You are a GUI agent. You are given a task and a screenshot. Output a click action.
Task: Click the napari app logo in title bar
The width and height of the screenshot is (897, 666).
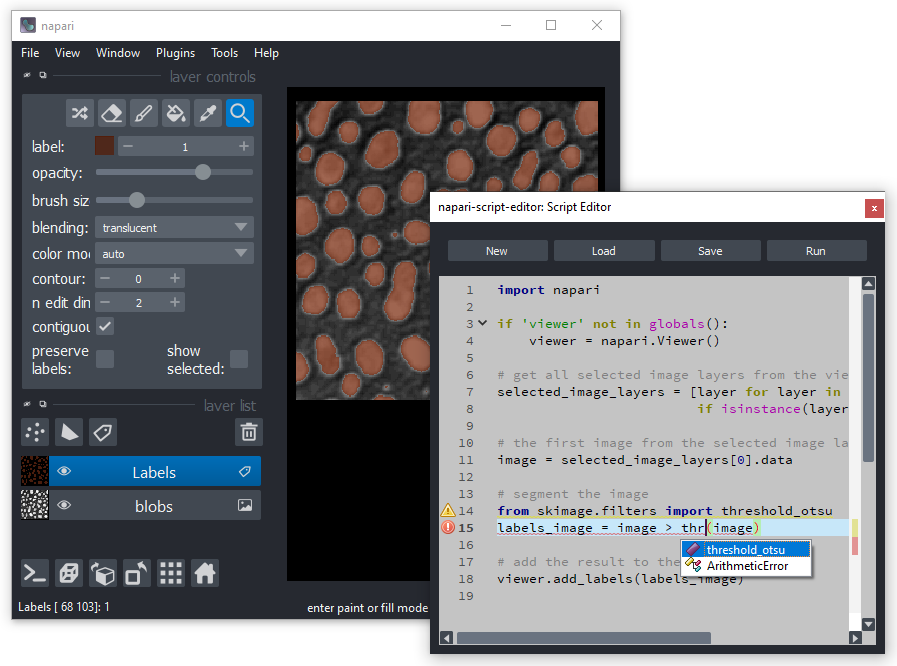point(28,25)
